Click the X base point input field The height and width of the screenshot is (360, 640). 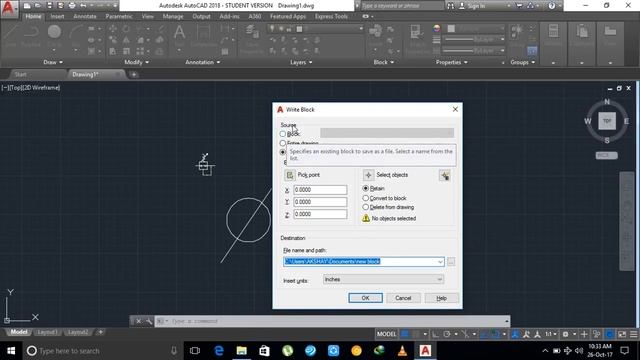coord(320,190)
